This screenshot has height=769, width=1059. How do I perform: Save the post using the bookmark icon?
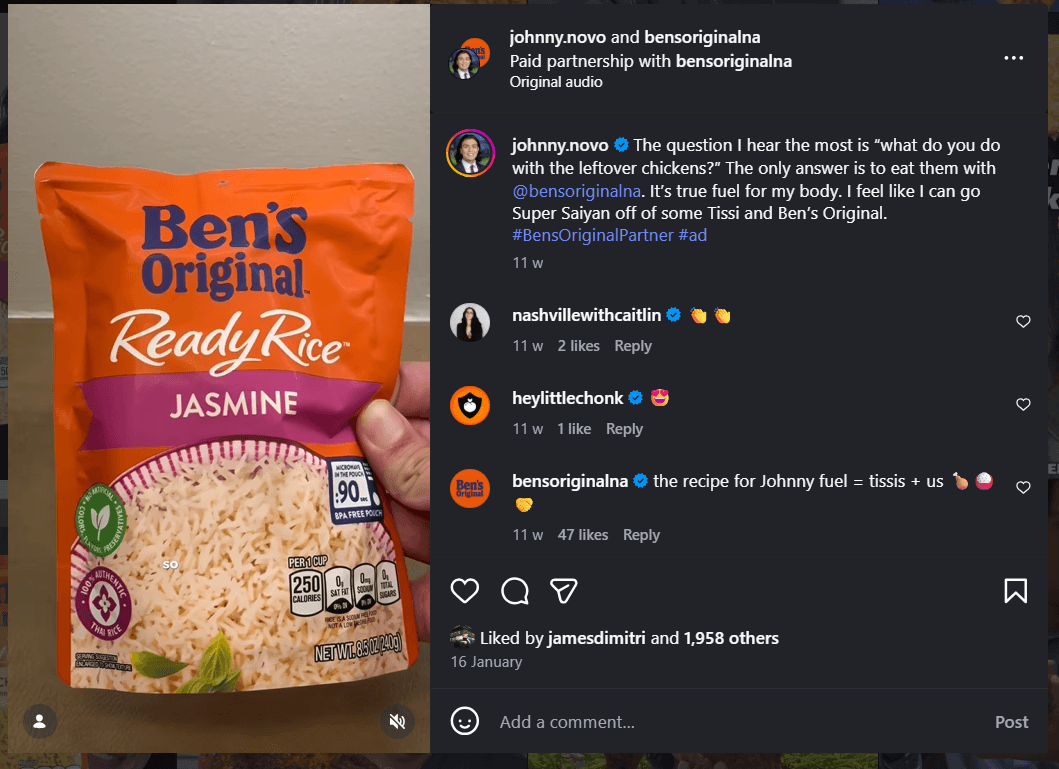[x=1015, y=591]
